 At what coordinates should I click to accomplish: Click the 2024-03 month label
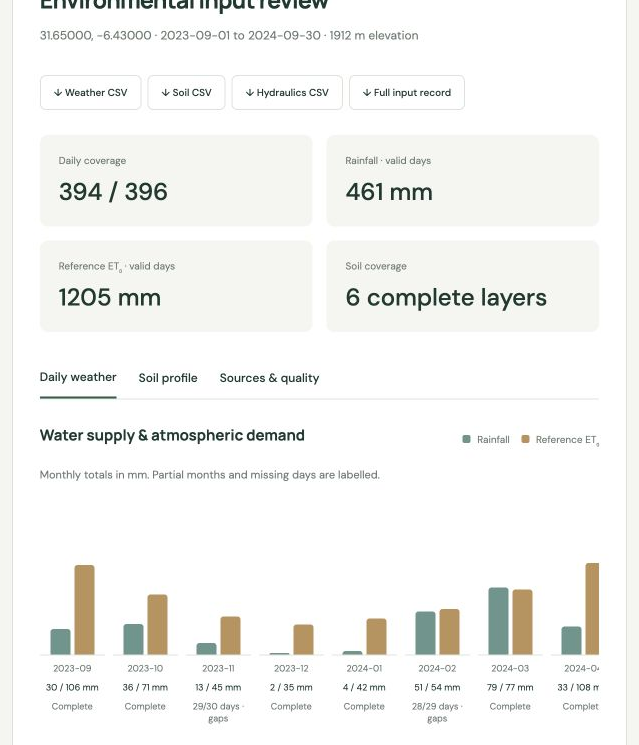510,669
